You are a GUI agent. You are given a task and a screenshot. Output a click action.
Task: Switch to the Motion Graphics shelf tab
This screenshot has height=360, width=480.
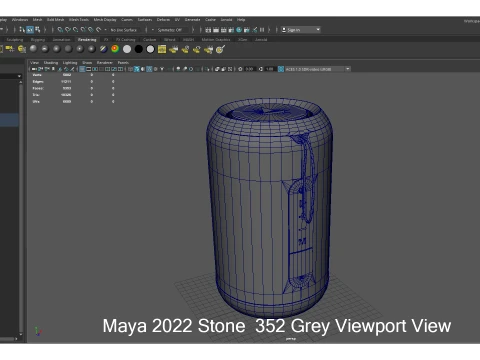[x=216, y=40]
